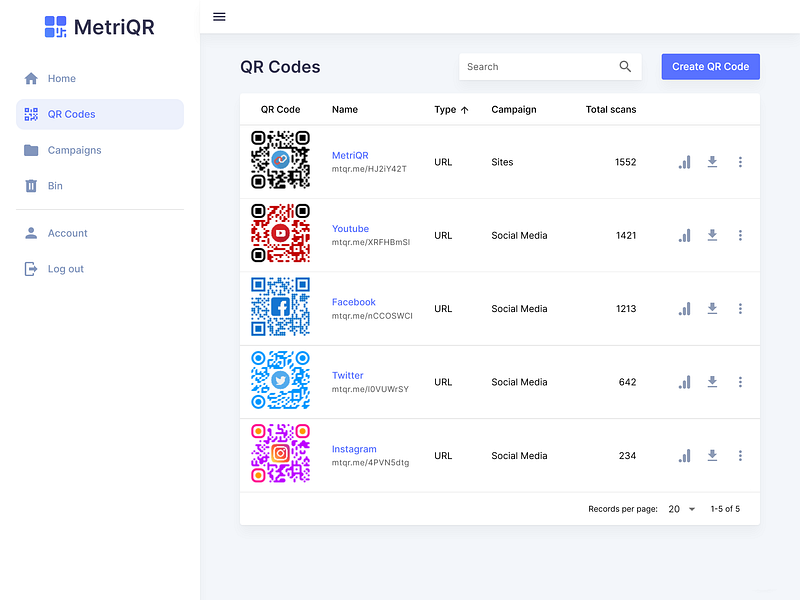Screen dimensions: 800x600
Task: Click the Twitter QR code thumbnail
Action: 280,380
